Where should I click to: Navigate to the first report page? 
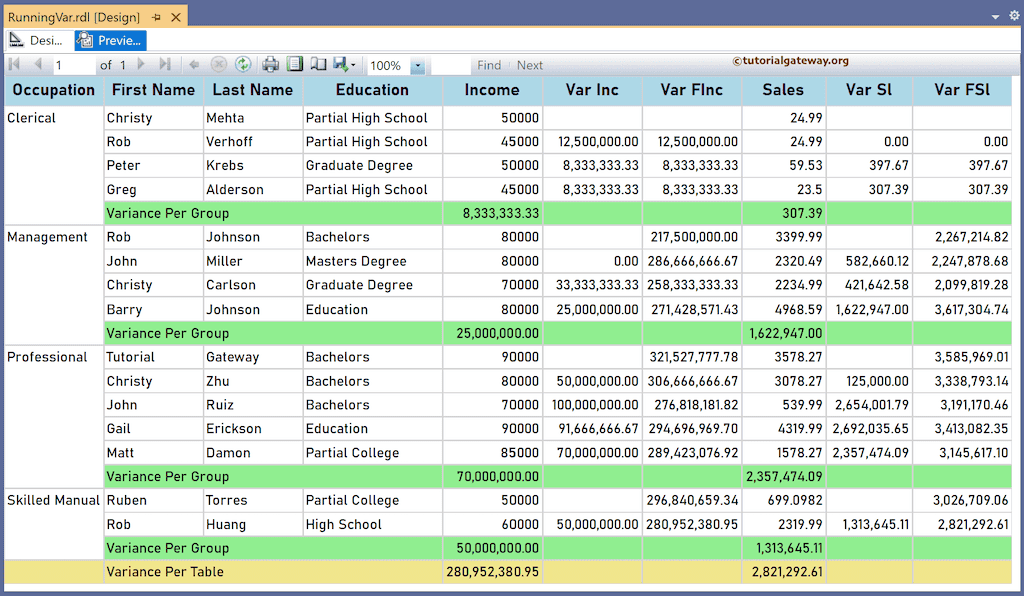(14, 64)
